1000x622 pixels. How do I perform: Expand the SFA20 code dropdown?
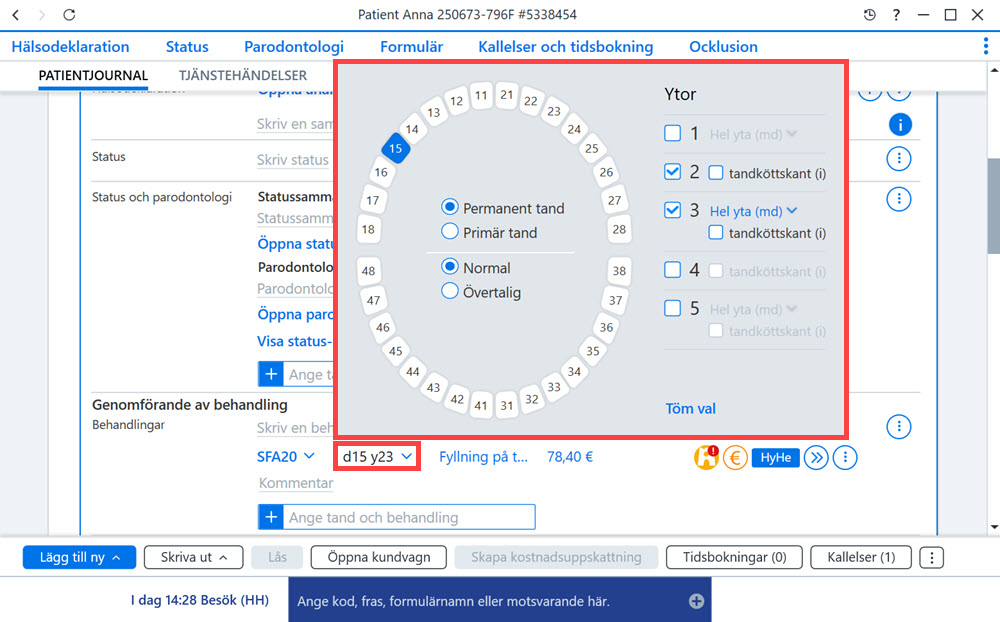click(286, 457)
